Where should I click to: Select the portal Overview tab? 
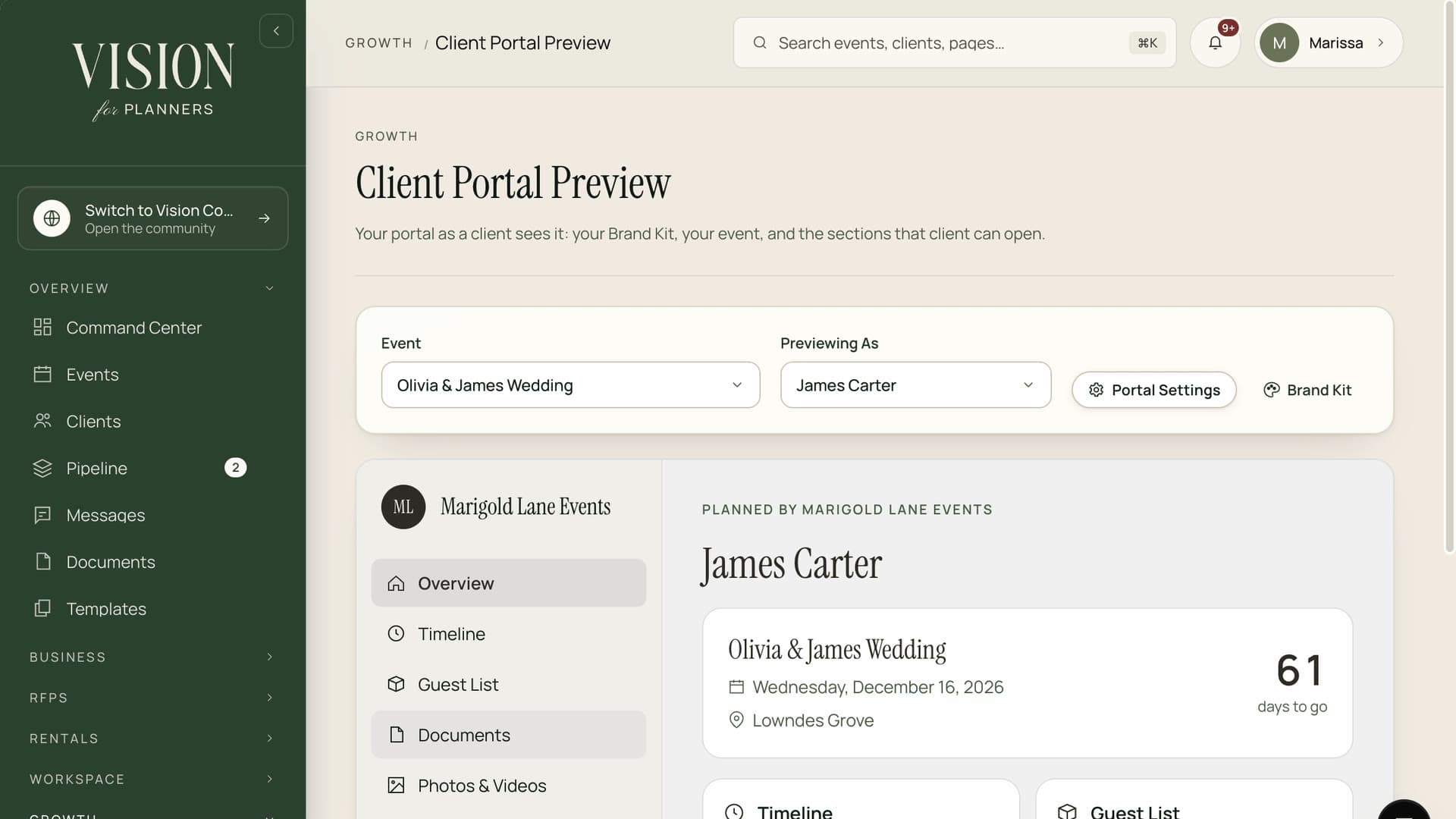coord(508,583)
